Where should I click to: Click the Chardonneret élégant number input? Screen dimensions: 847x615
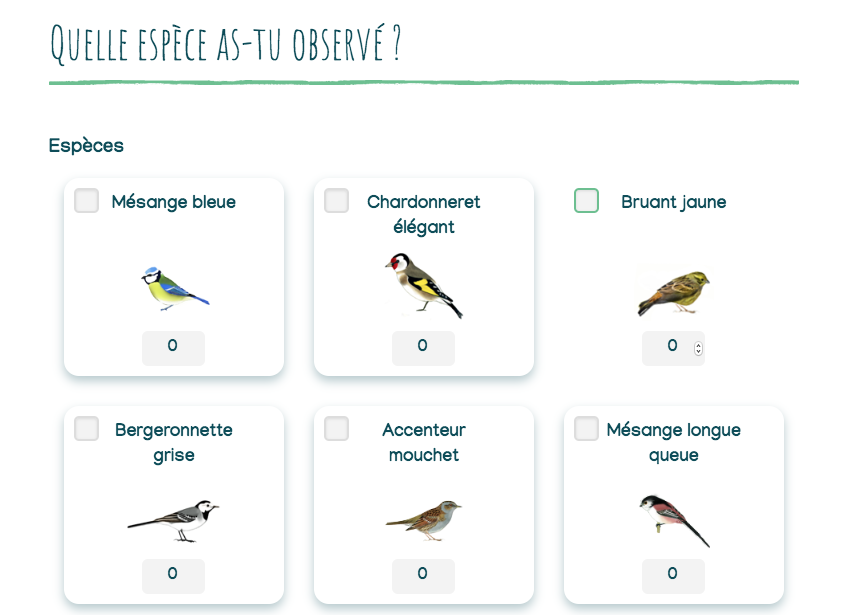pyautogui.click(x=423, y=347)
